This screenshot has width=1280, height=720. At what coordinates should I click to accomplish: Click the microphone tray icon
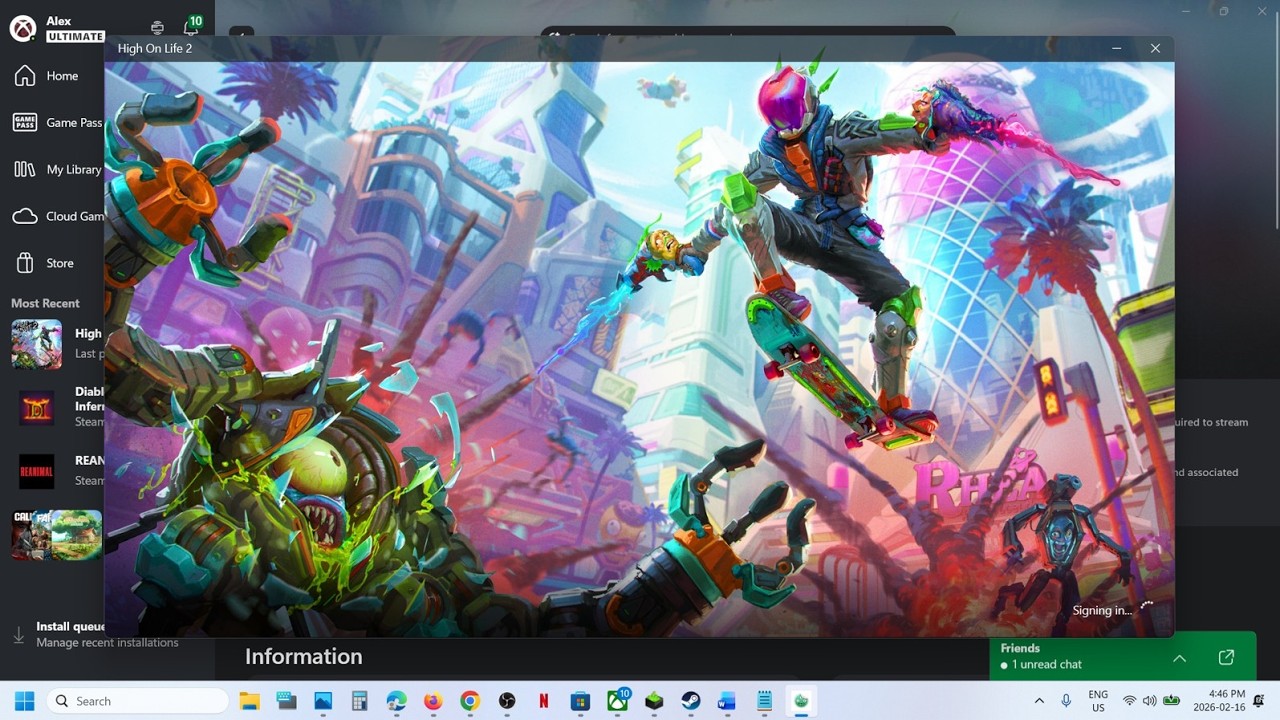click(1067, 701)
